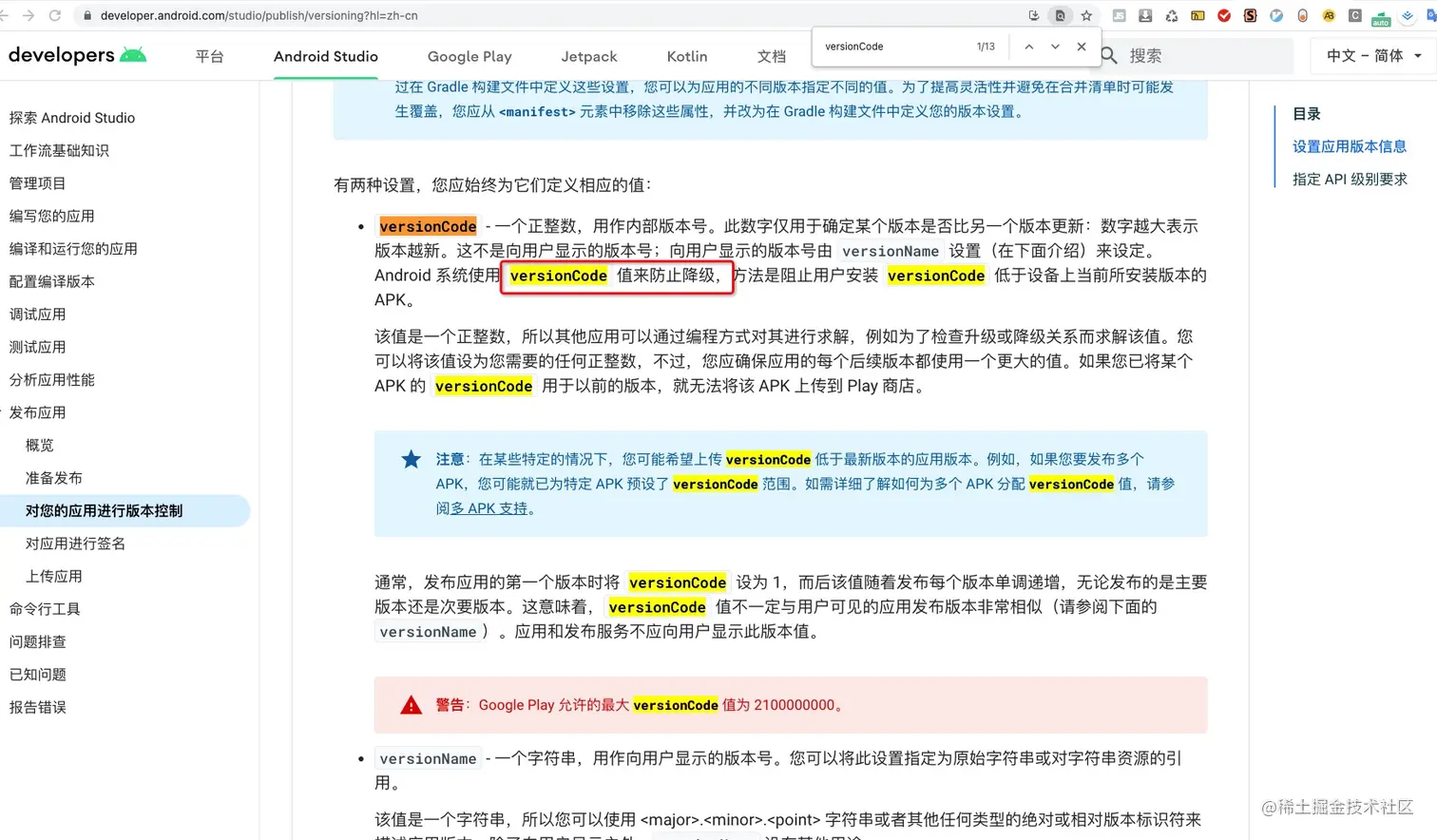Jump to 指定 API 级别要求 in contents
Screen dimensions: 1437x840
(1350, 180)
